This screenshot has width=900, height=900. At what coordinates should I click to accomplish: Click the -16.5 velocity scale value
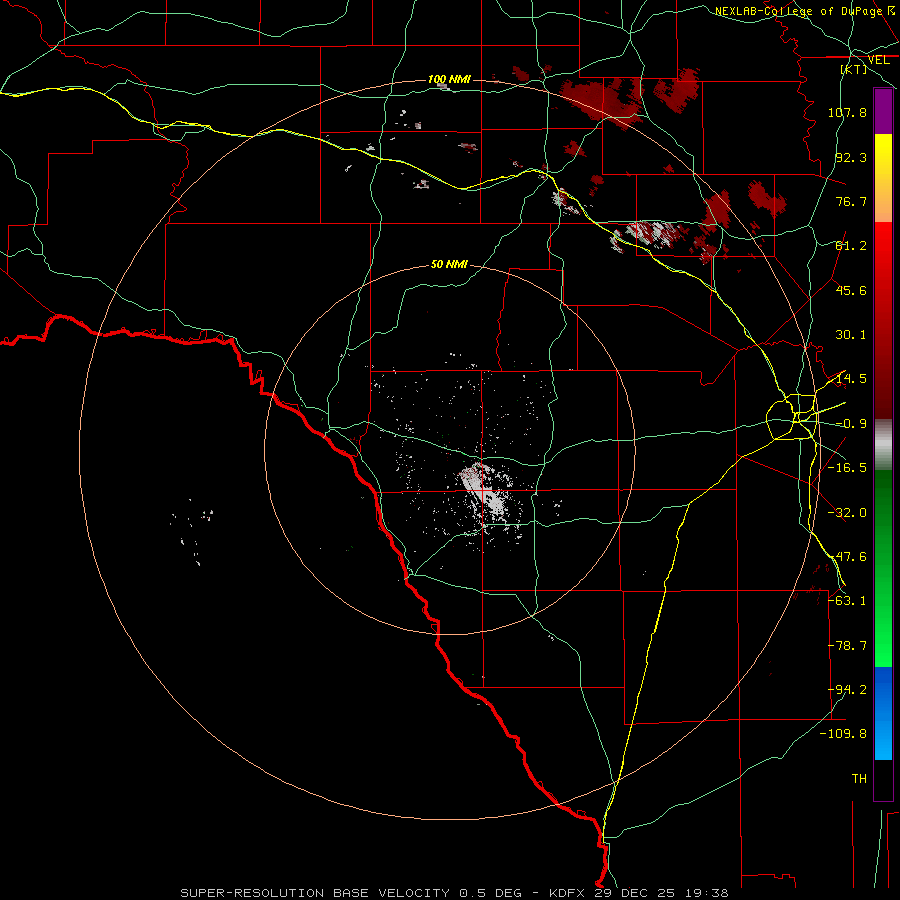847,468
